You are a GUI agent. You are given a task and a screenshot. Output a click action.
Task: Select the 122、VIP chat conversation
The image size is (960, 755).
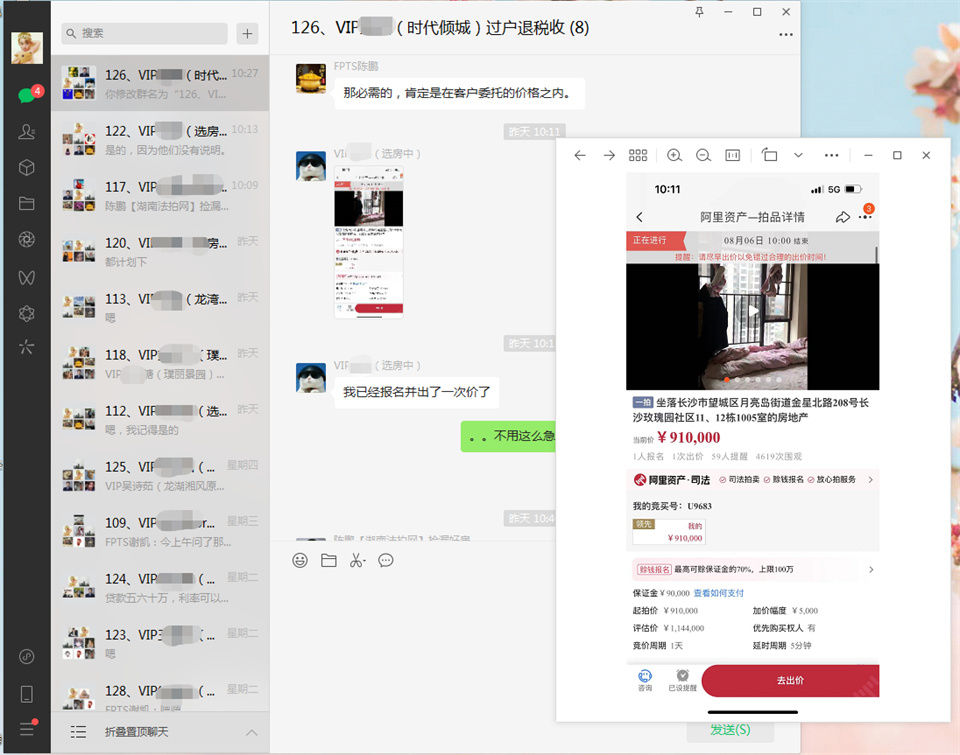click(x=160, y=140)
